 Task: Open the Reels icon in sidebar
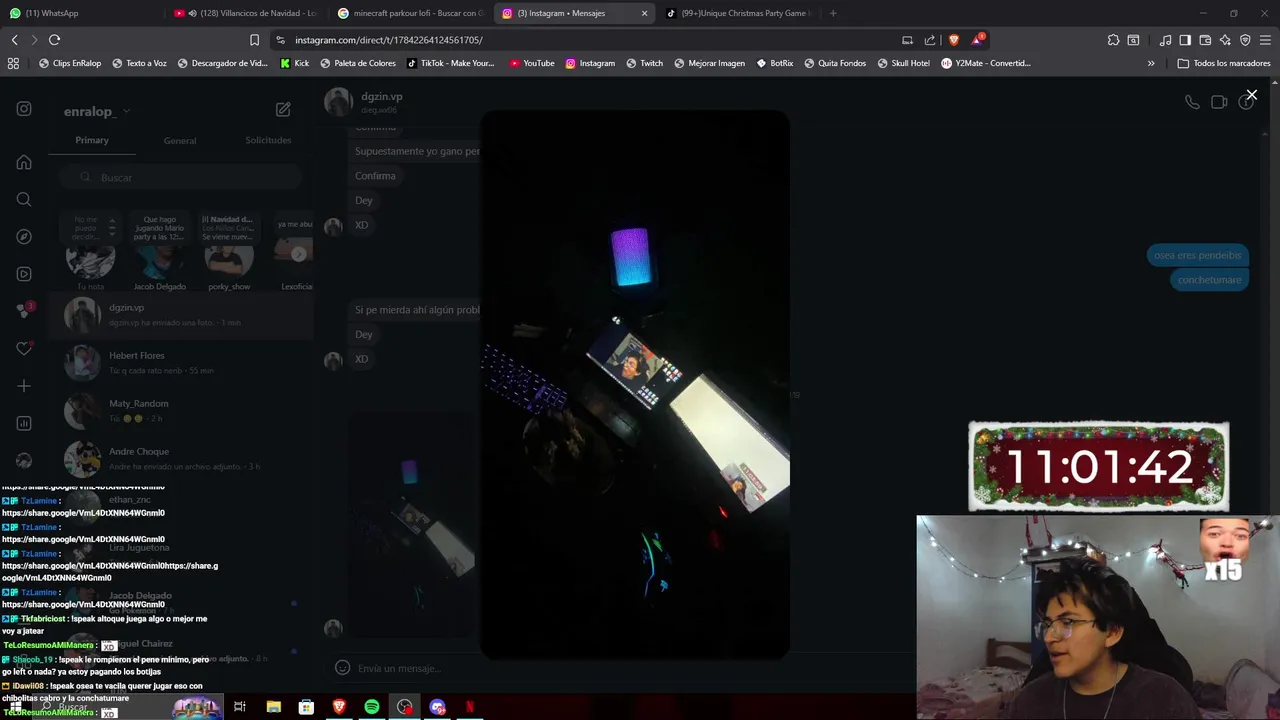[x=24, y=274]
